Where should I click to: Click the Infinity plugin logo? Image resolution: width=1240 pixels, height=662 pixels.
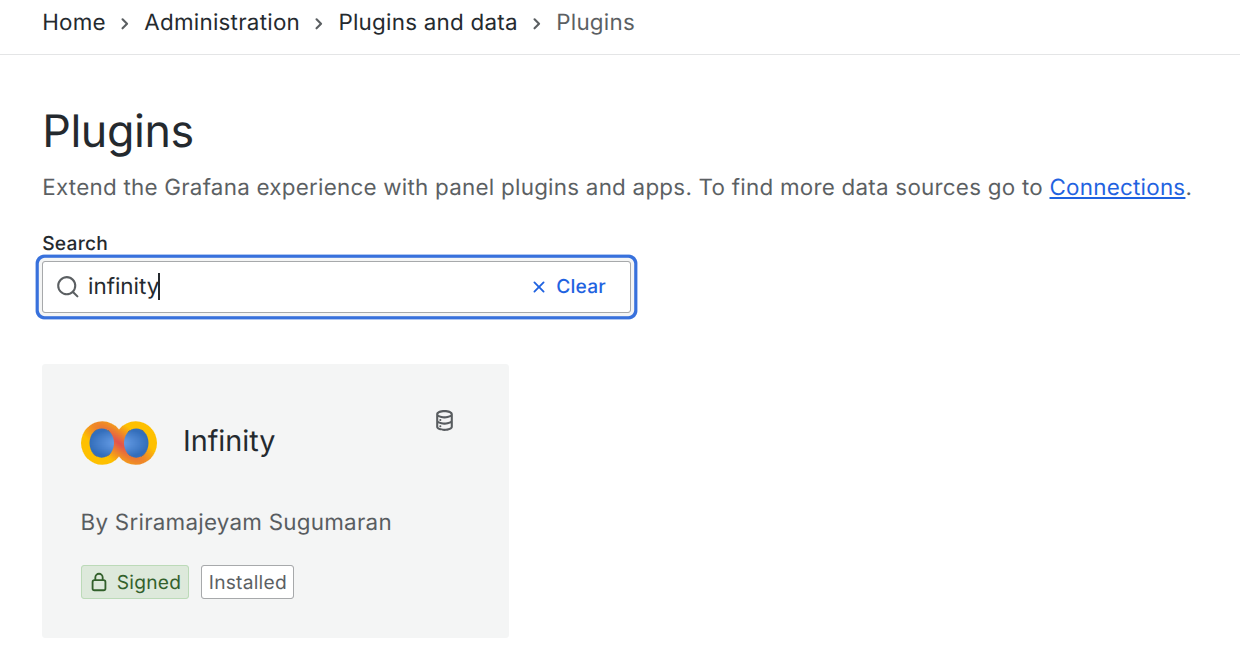118,442
